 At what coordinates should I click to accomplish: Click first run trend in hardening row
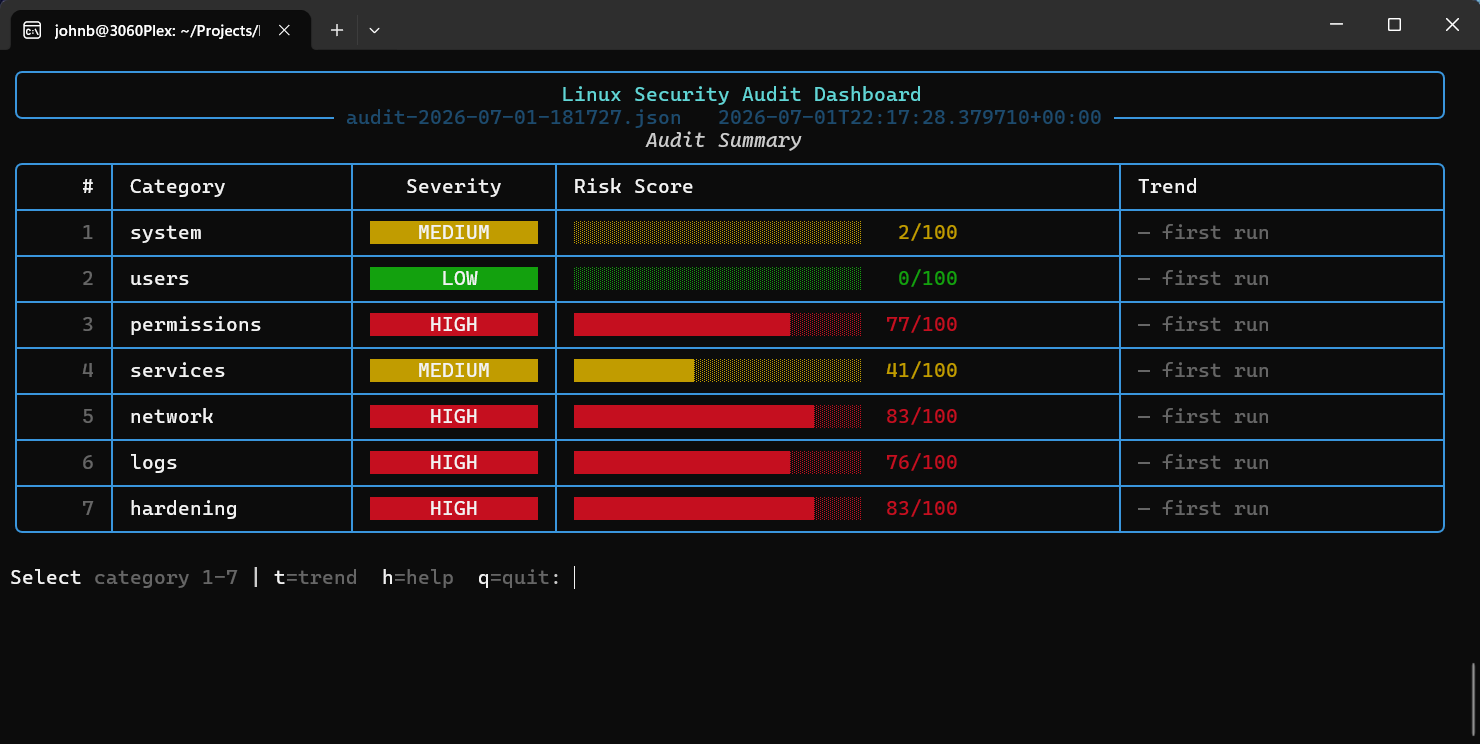tap(1204, 509)
